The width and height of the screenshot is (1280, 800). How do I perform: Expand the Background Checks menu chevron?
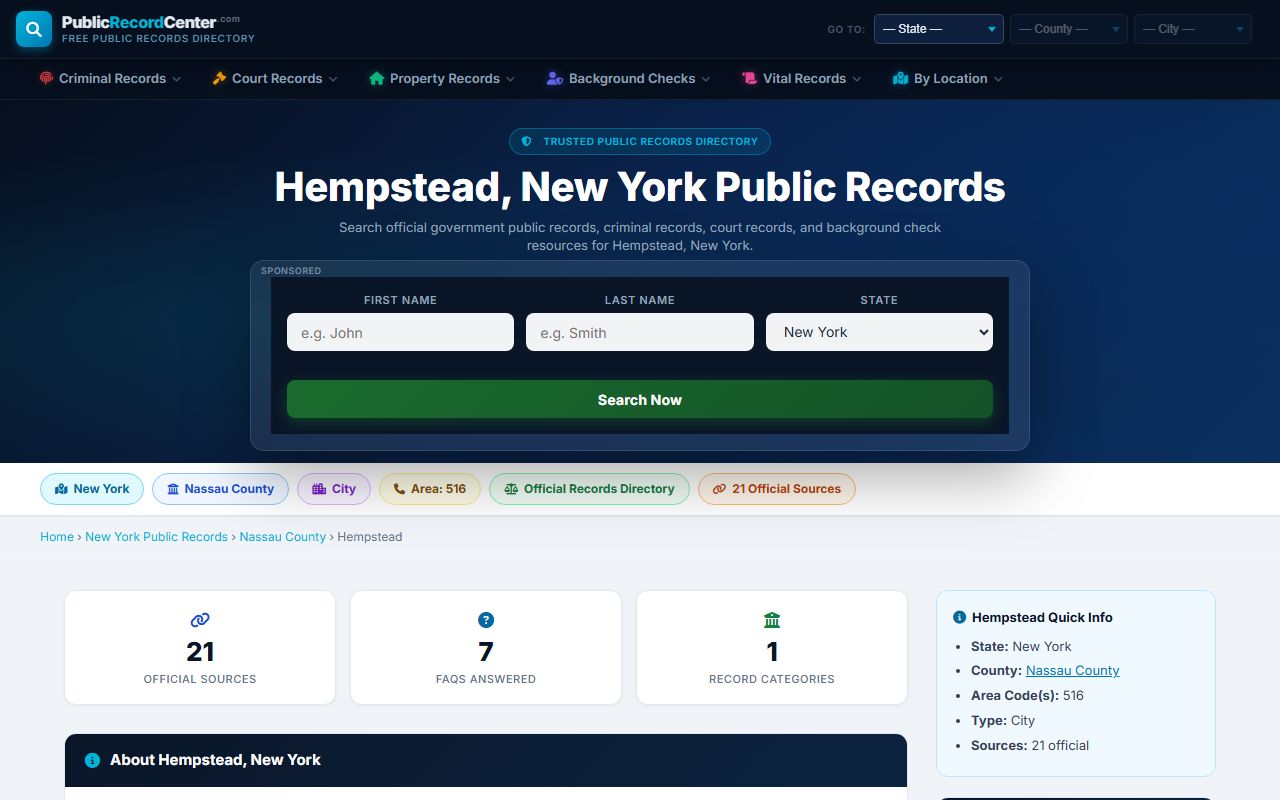coord(706,79)
